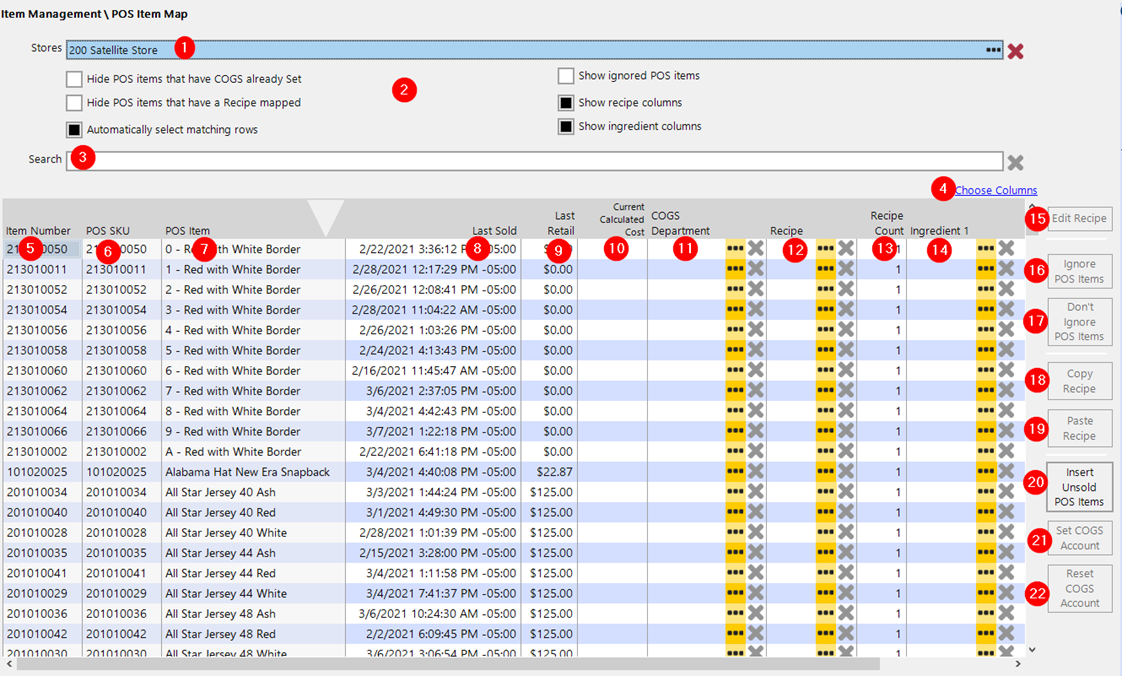Open the Choose Columns link
The image size is (1122, 676).
(996, 191)
